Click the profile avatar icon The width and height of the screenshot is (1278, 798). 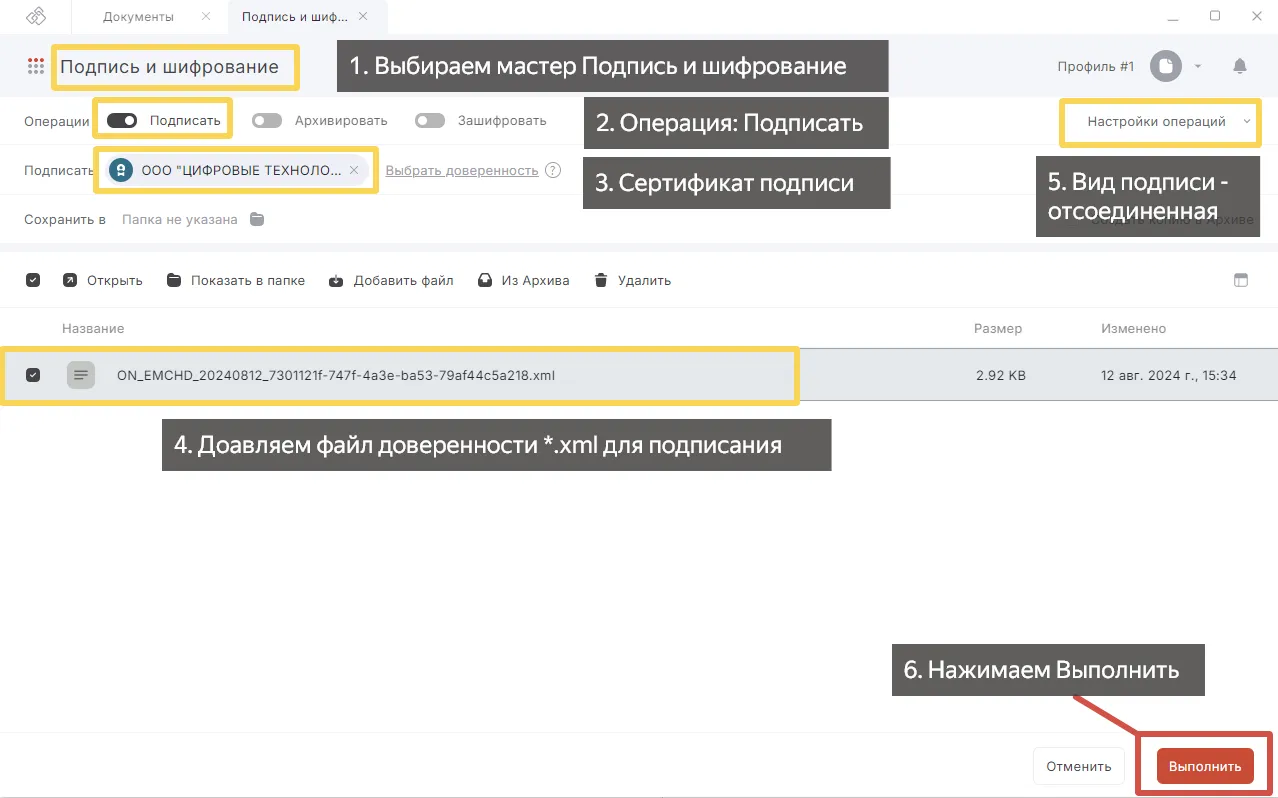point(1165,66)
